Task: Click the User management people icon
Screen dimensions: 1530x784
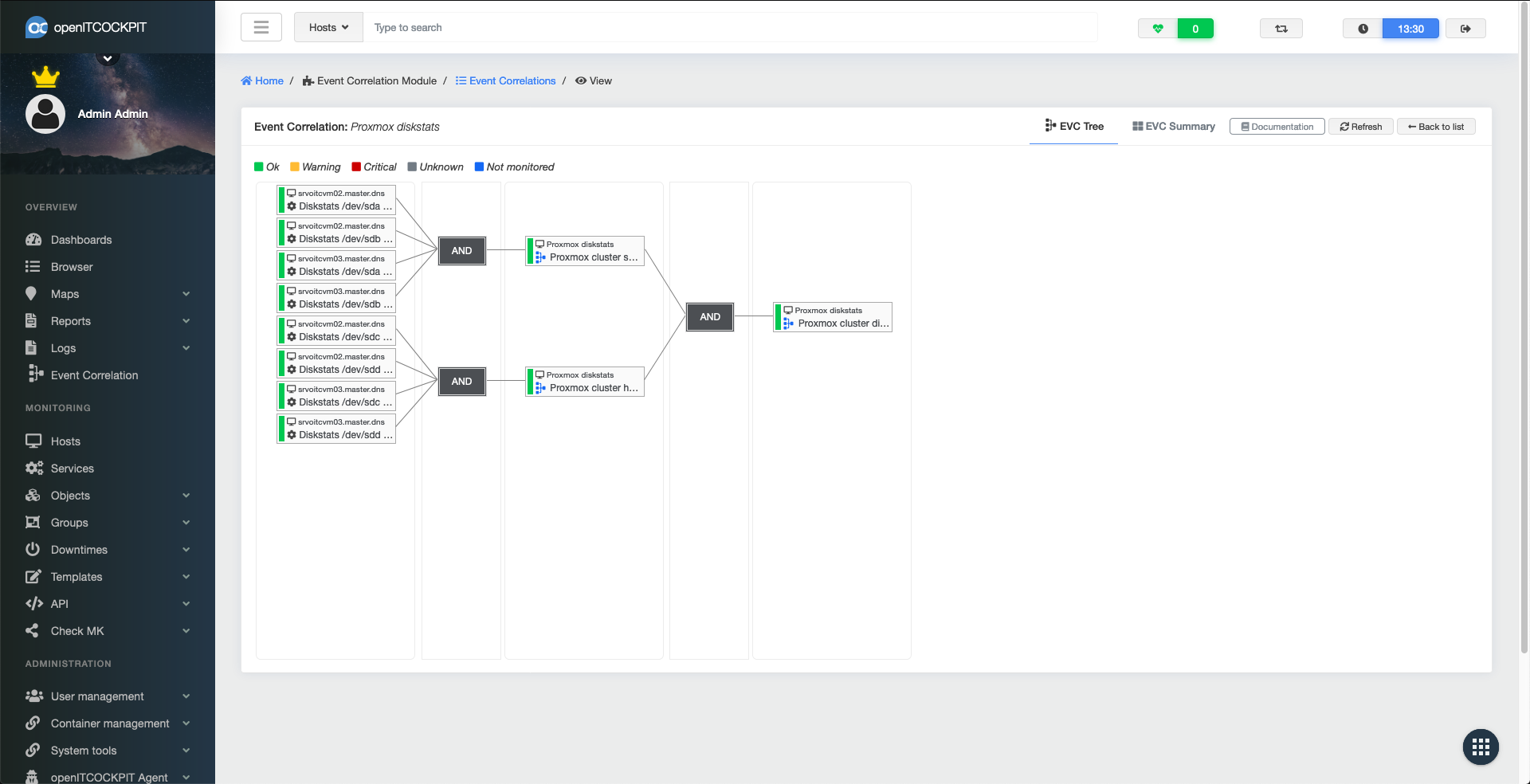Action: 33,696
